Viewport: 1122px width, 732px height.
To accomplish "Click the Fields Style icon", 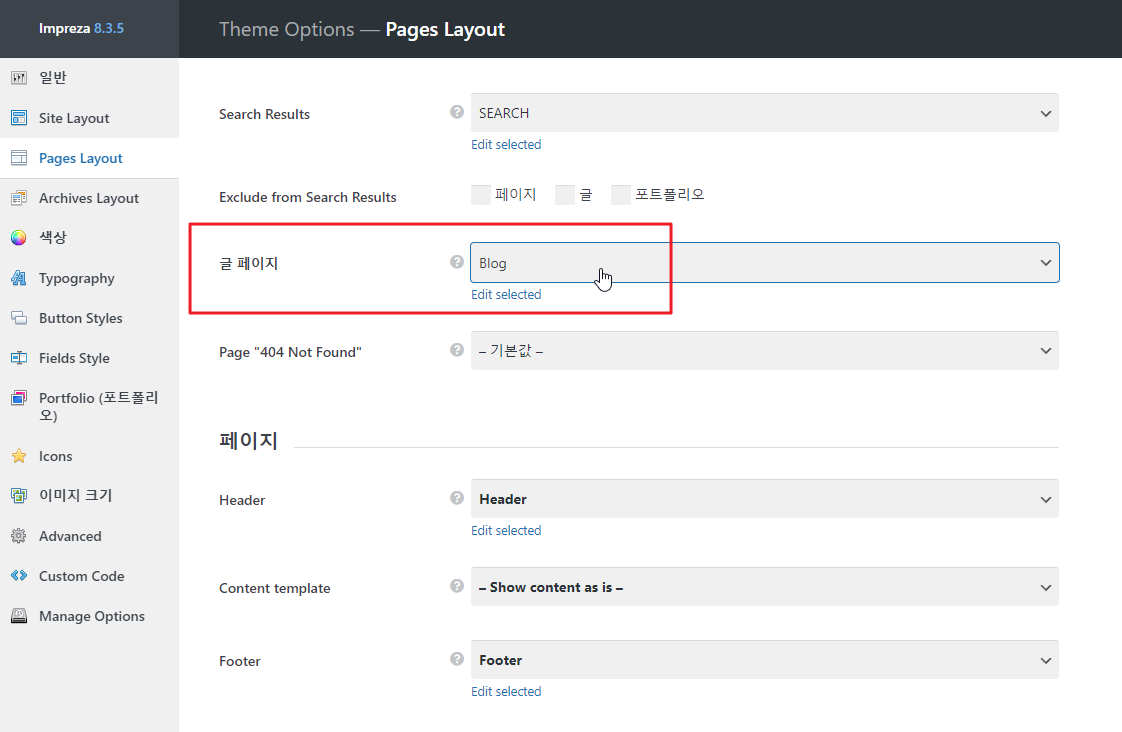I will (x=19, y=358).
